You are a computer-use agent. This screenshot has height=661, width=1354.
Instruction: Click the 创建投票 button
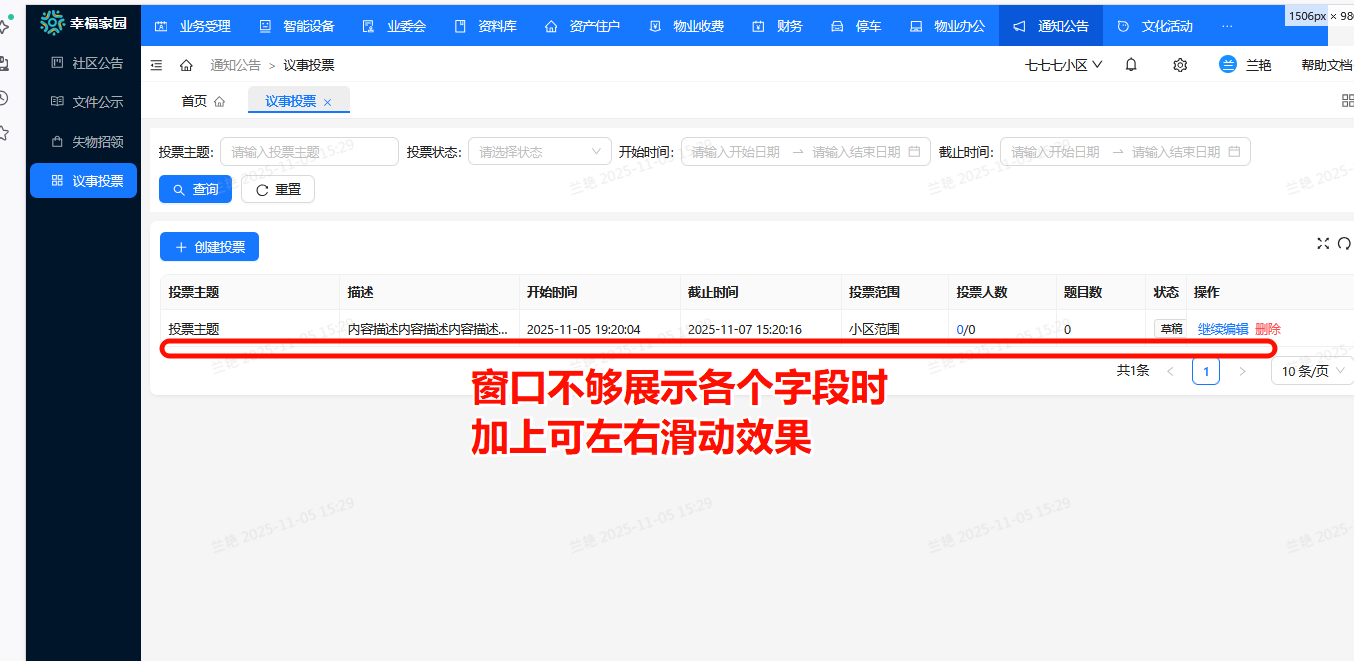(209, 246)
